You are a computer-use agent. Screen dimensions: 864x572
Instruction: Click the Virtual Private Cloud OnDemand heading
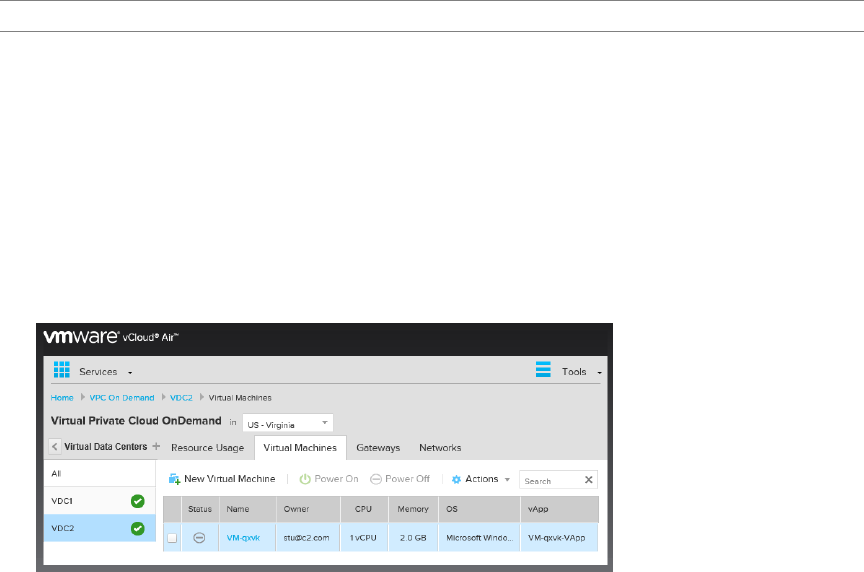coord(136,420)
